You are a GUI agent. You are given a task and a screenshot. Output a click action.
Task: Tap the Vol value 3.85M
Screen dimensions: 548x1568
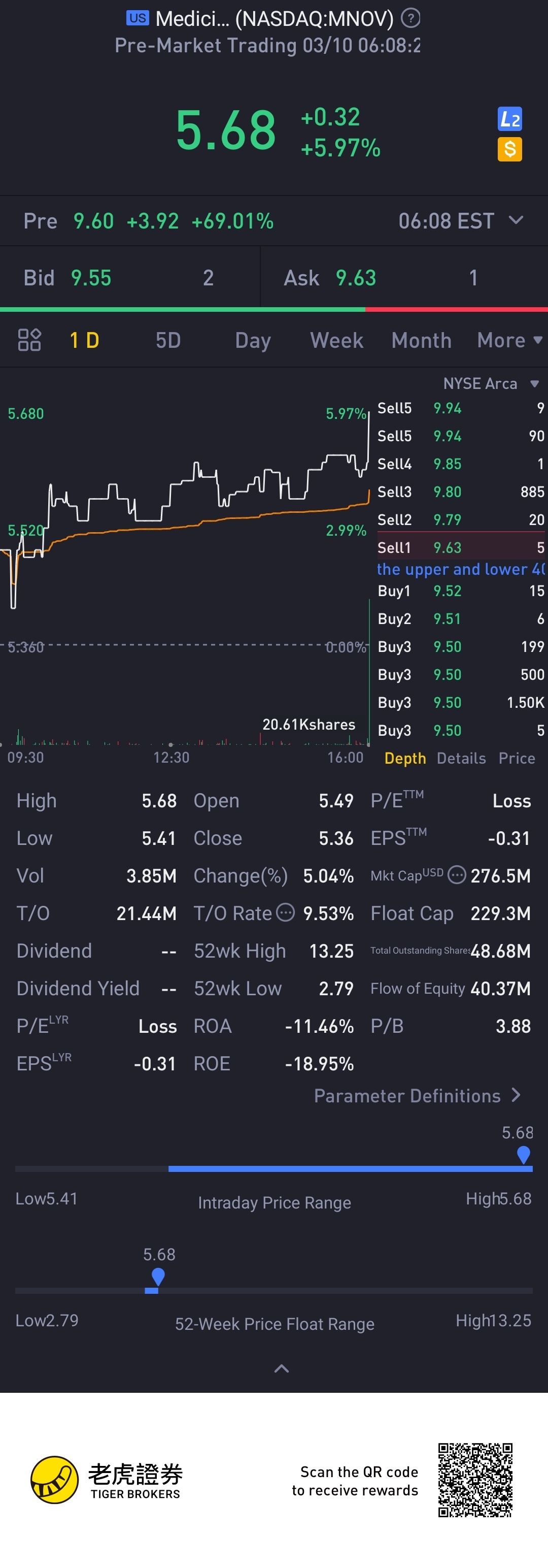click(x=151, y=875)
